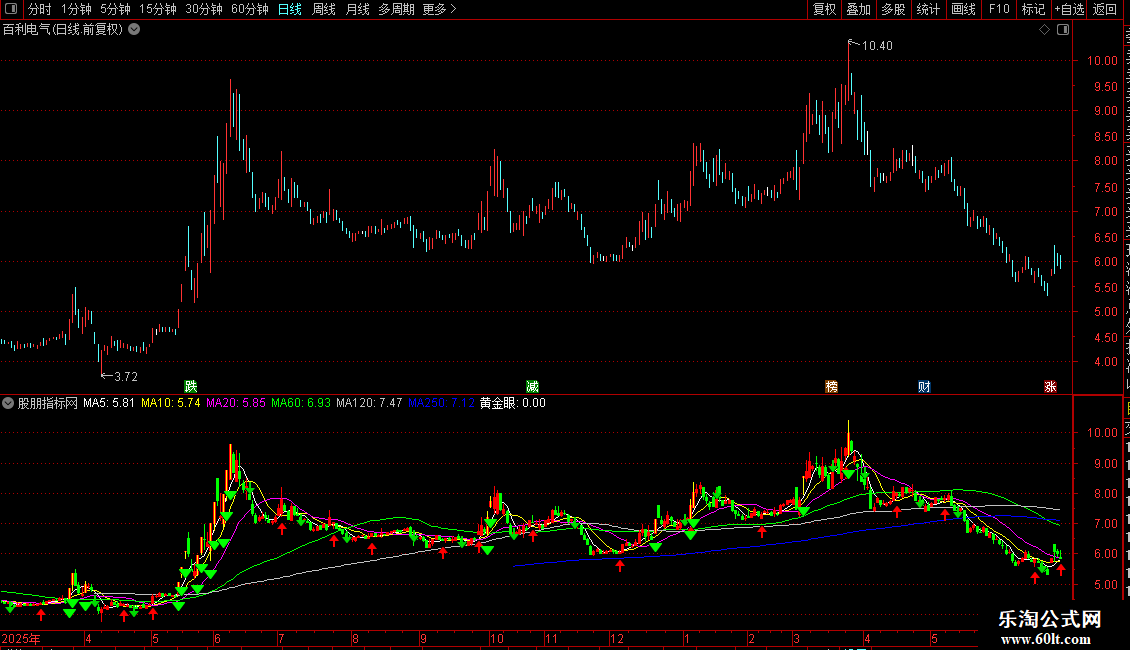1130x650 pixels.
Task: Select the 30分钟 period
Action: [x=204, y=9]
